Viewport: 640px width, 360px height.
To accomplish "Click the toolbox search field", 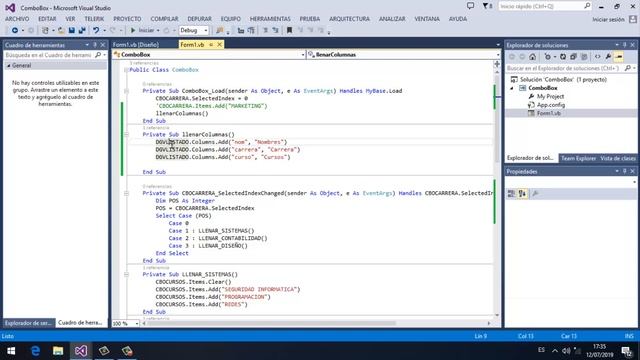I will pyautogui.click(x=55, y=55).
